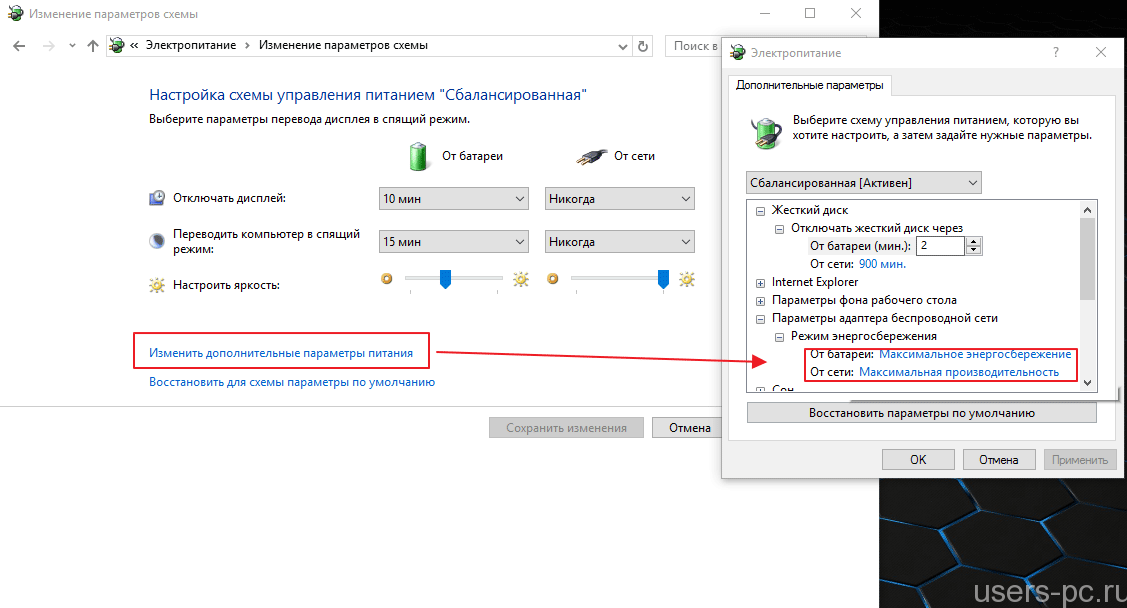The image size is (1127, 608).
Task: Click the Up one level arrow
Action: click(93, 46)
